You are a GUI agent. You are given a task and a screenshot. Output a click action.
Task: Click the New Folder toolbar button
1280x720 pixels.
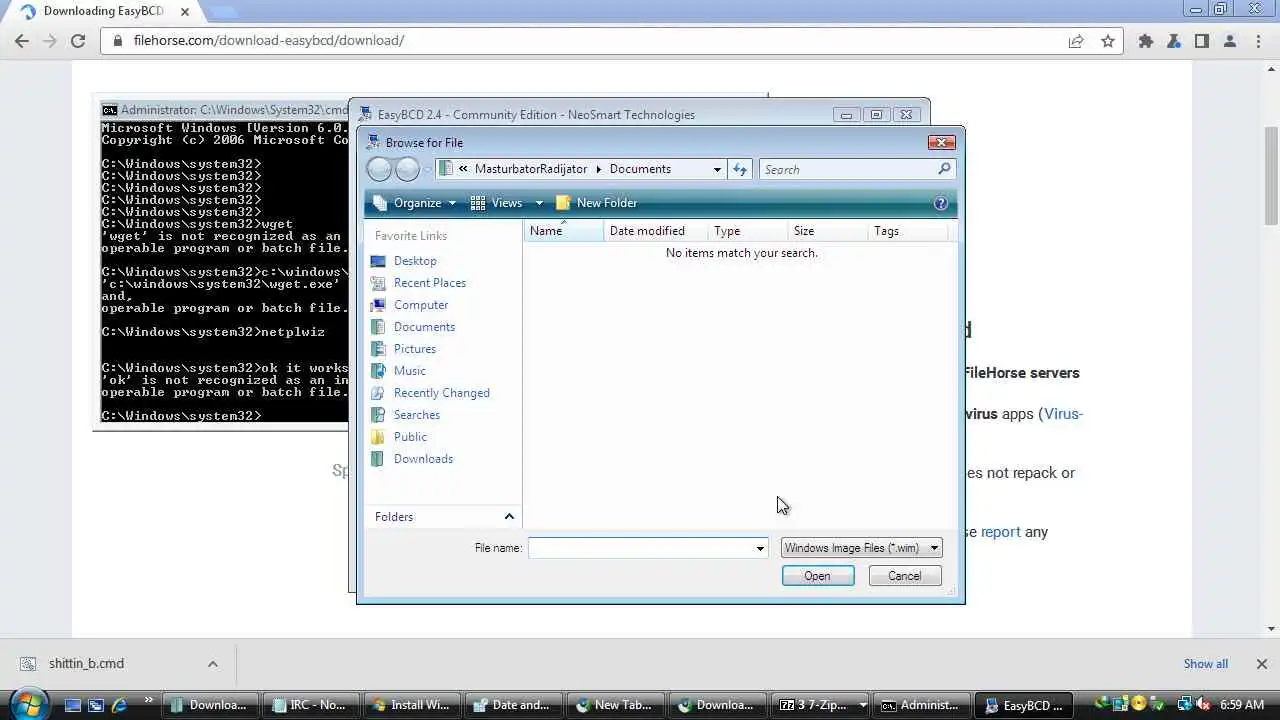tap(596, 203)
